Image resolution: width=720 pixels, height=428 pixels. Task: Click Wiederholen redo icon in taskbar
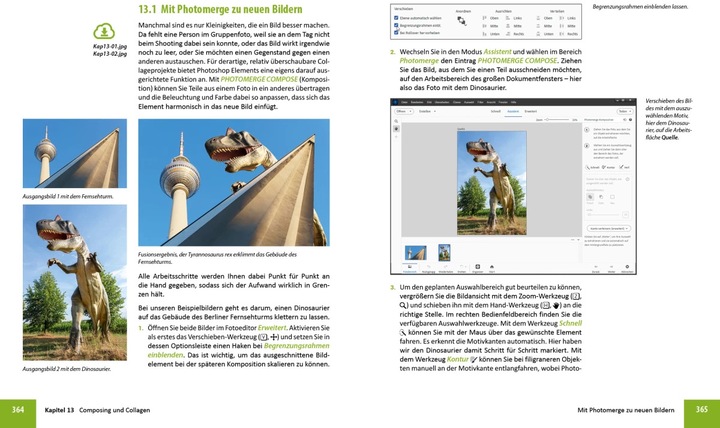(445, 268)
